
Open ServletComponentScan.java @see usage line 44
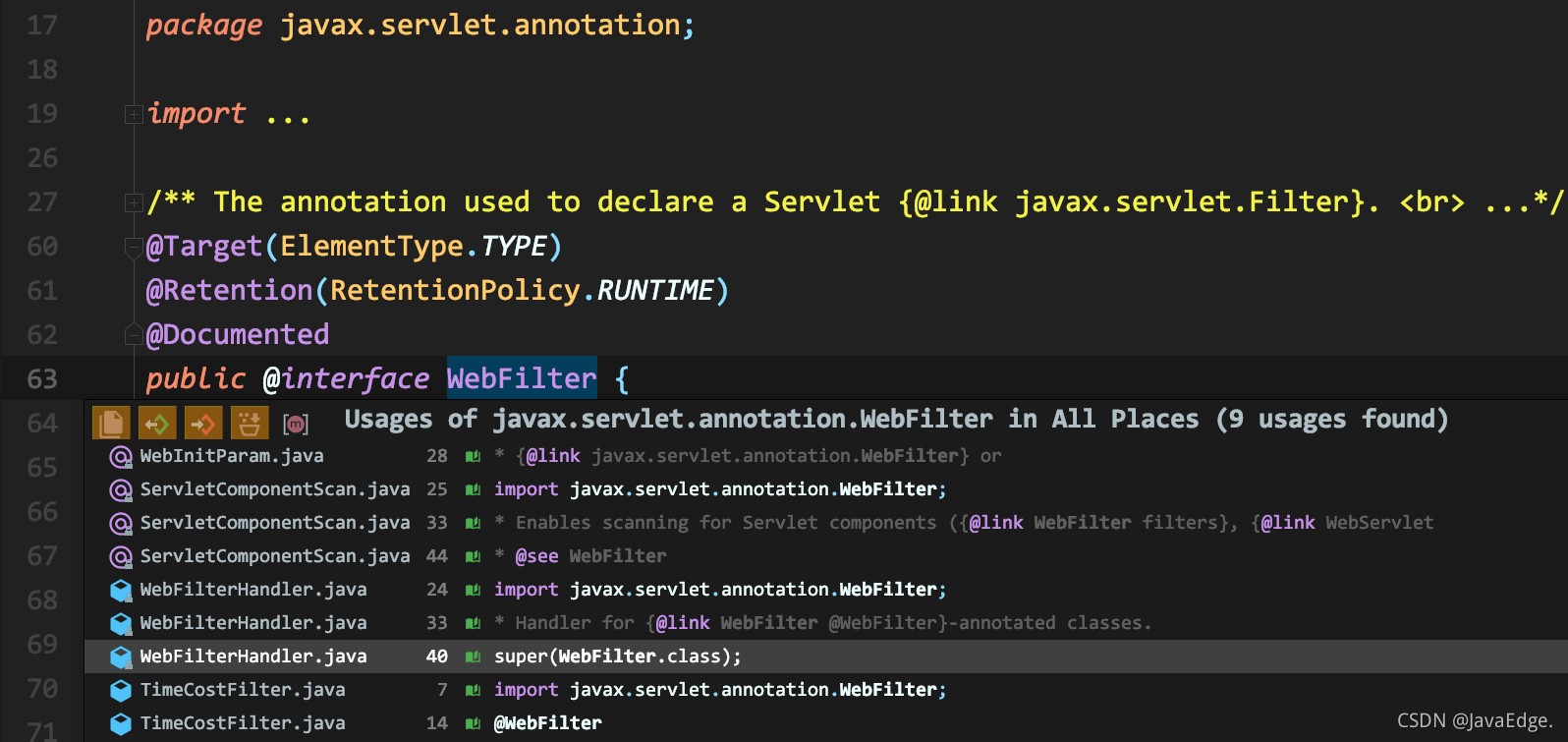point(825,556)
